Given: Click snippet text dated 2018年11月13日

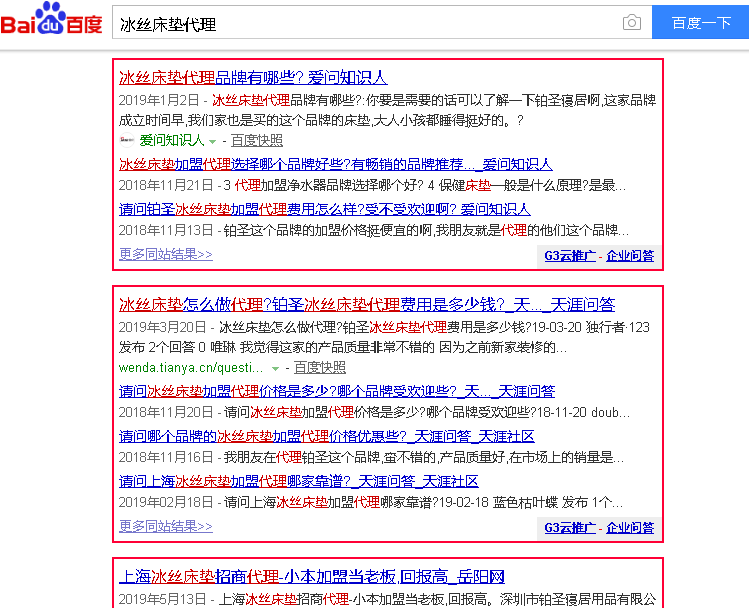Looking at the screenshot, I should (374, 231).
